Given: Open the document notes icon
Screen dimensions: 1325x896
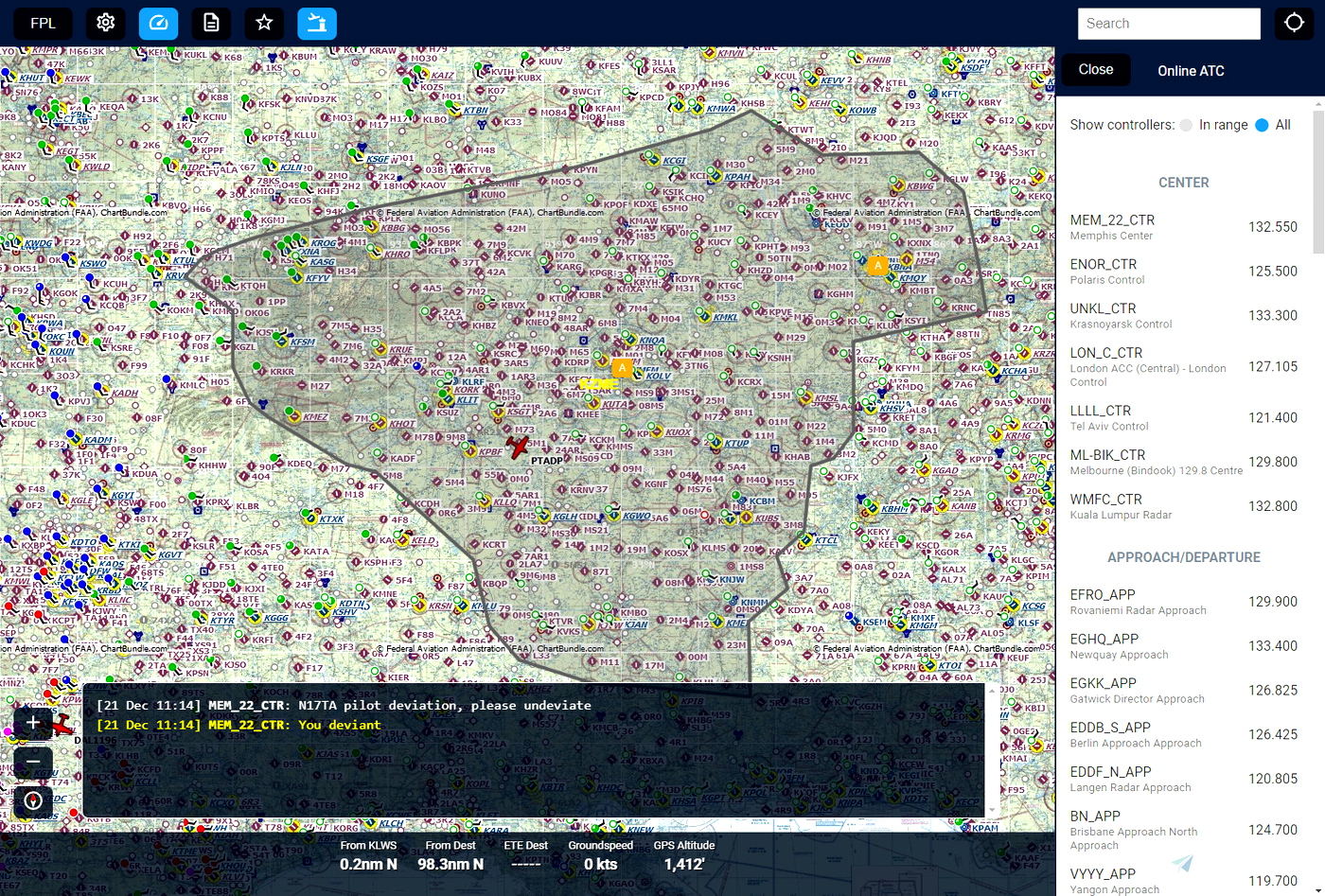Looking at the screenshot, I should point(211,23).
